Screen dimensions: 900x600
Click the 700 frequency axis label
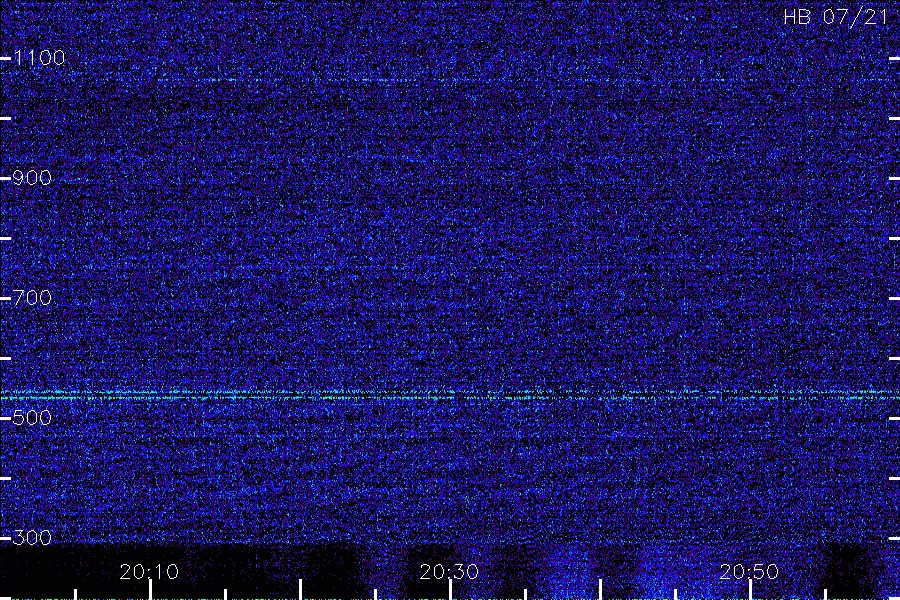[x=32, y=298]
